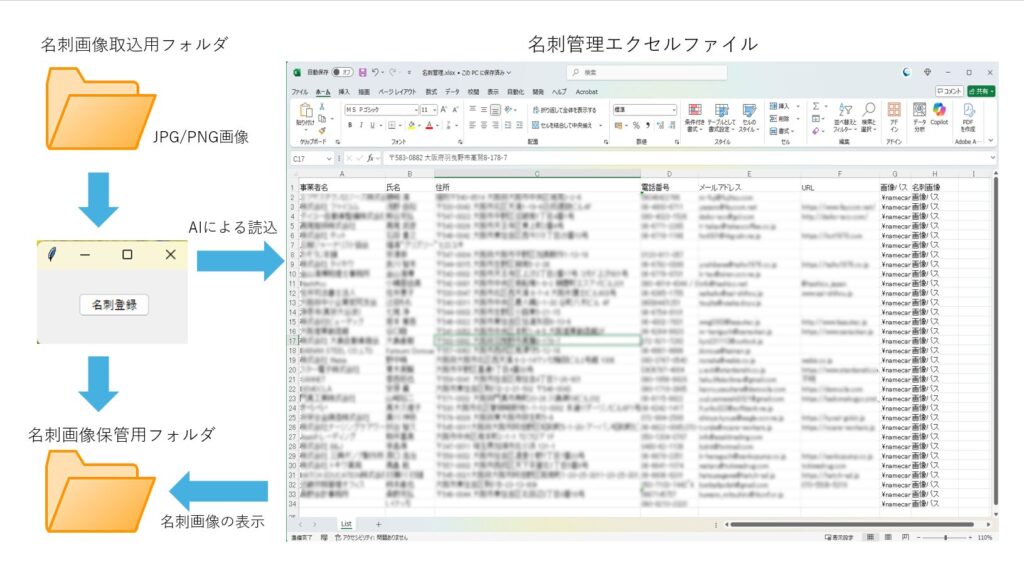Open the Copilot icon in the ribbon
The width and height of the screenshot is (1024, 576).
coord(939,113)
